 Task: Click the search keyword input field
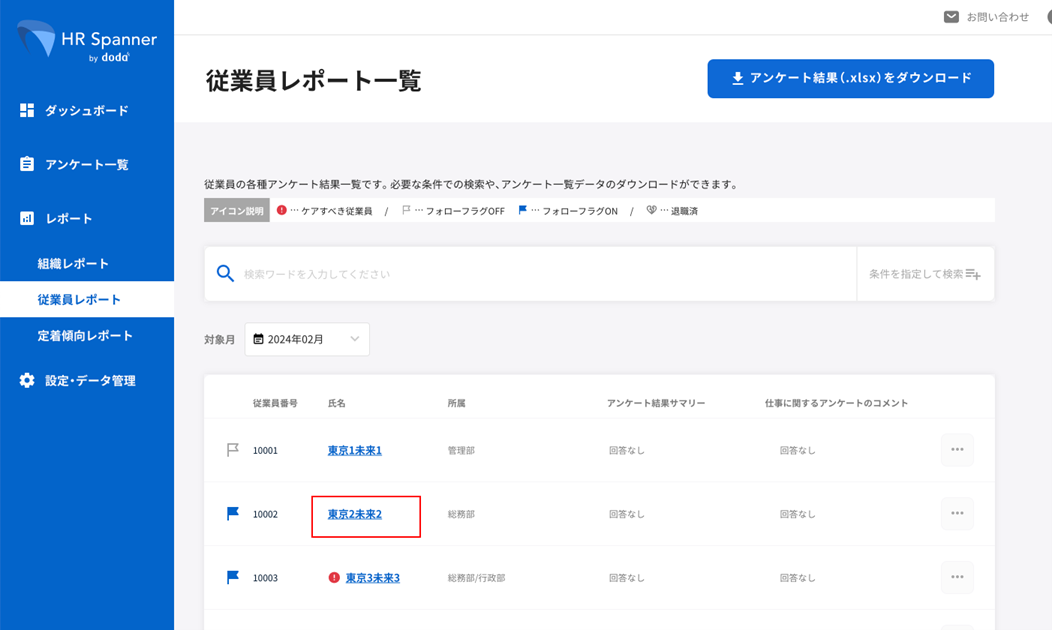540,274
